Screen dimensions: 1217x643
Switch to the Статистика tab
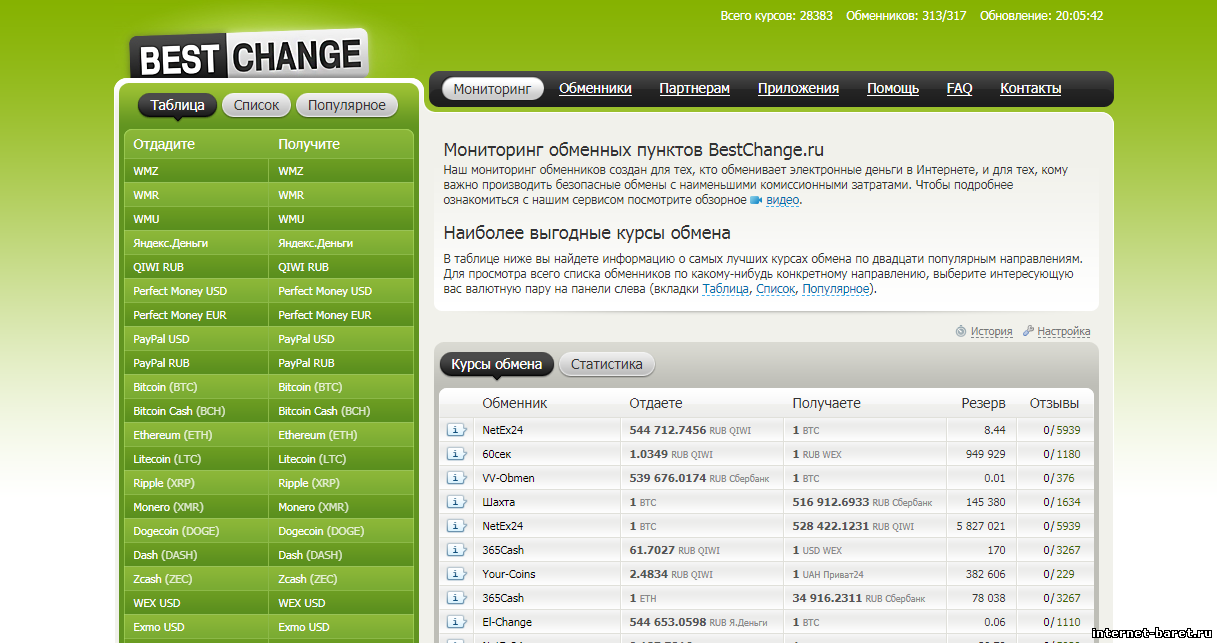point(606,364)
